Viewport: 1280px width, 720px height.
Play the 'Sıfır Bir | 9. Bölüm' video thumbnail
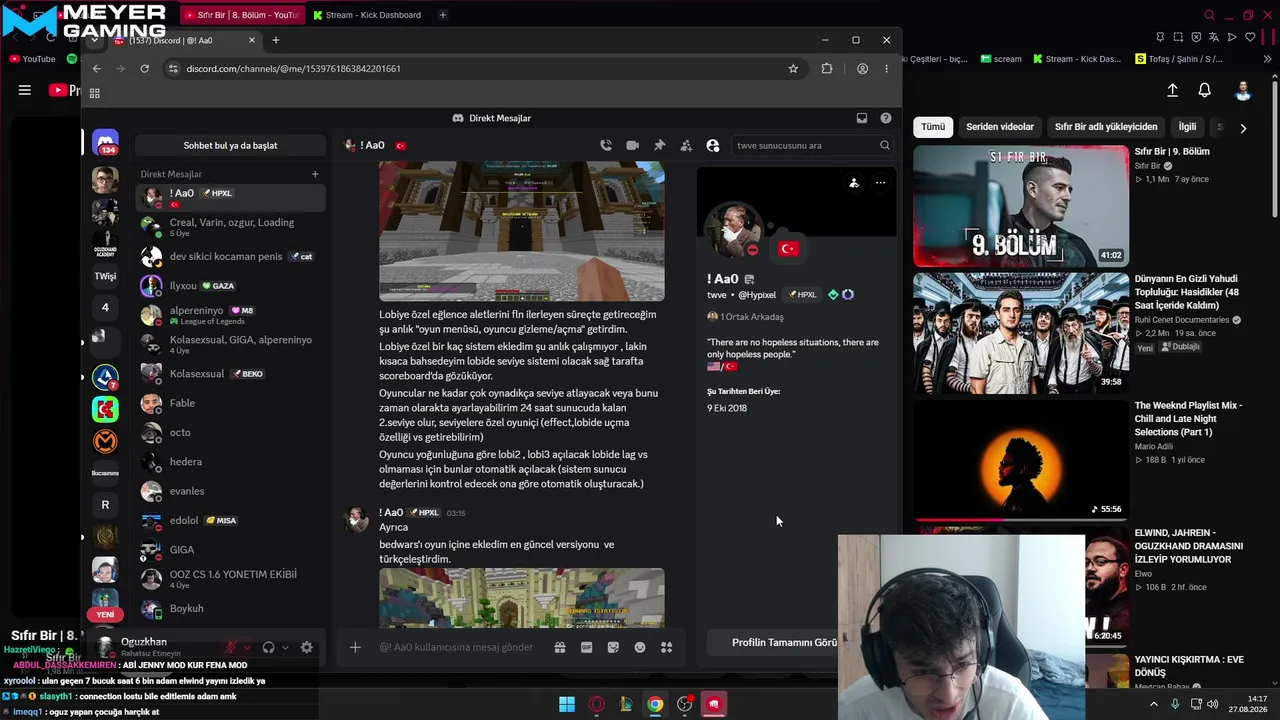[x=1021, y=206]
